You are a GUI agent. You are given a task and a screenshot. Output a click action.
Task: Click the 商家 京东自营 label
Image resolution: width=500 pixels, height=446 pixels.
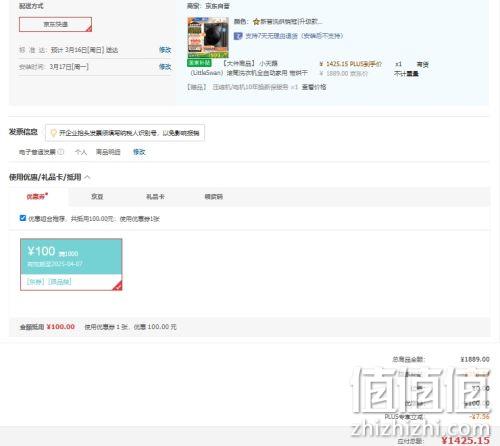[208, 6]
